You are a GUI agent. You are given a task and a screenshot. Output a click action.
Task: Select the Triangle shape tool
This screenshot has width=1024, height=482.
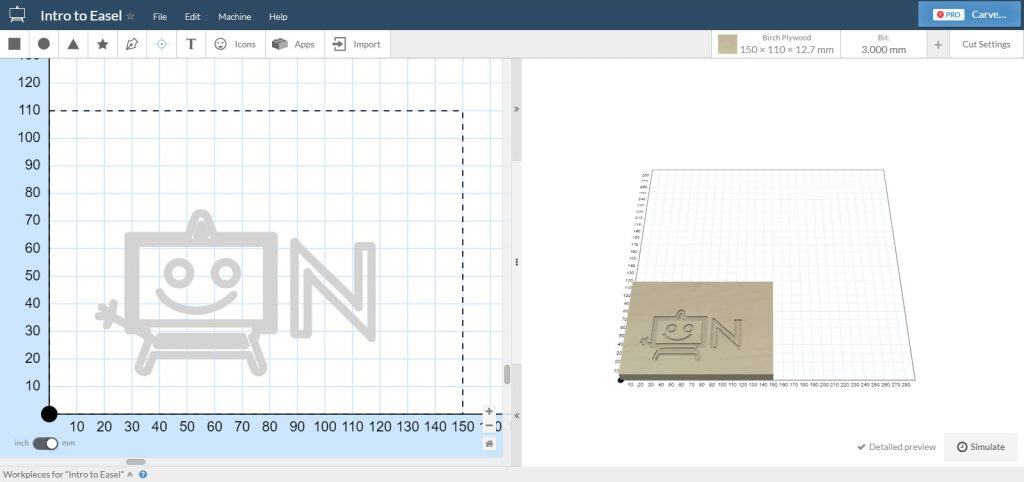click(x=73, y=44)
